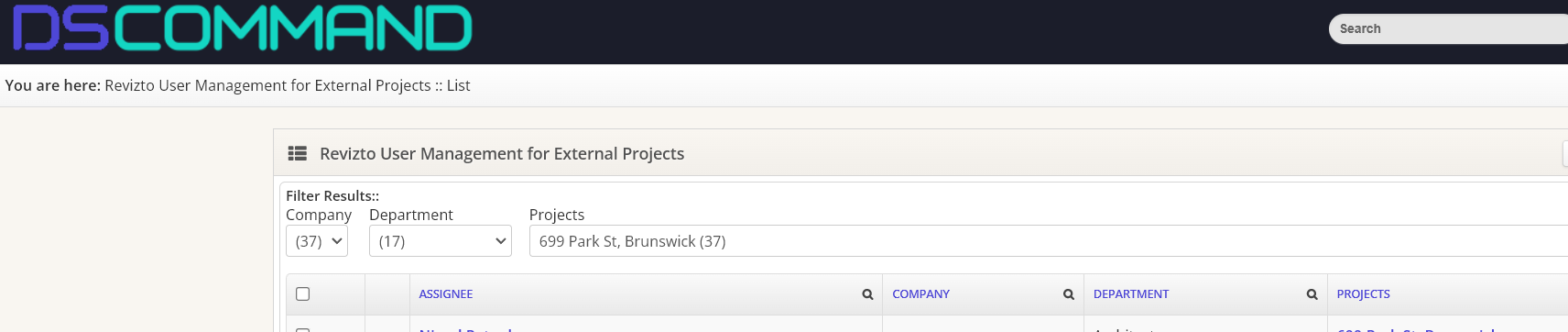Expand the Department filter dropdown showing (17)

(x=441, y=241)
